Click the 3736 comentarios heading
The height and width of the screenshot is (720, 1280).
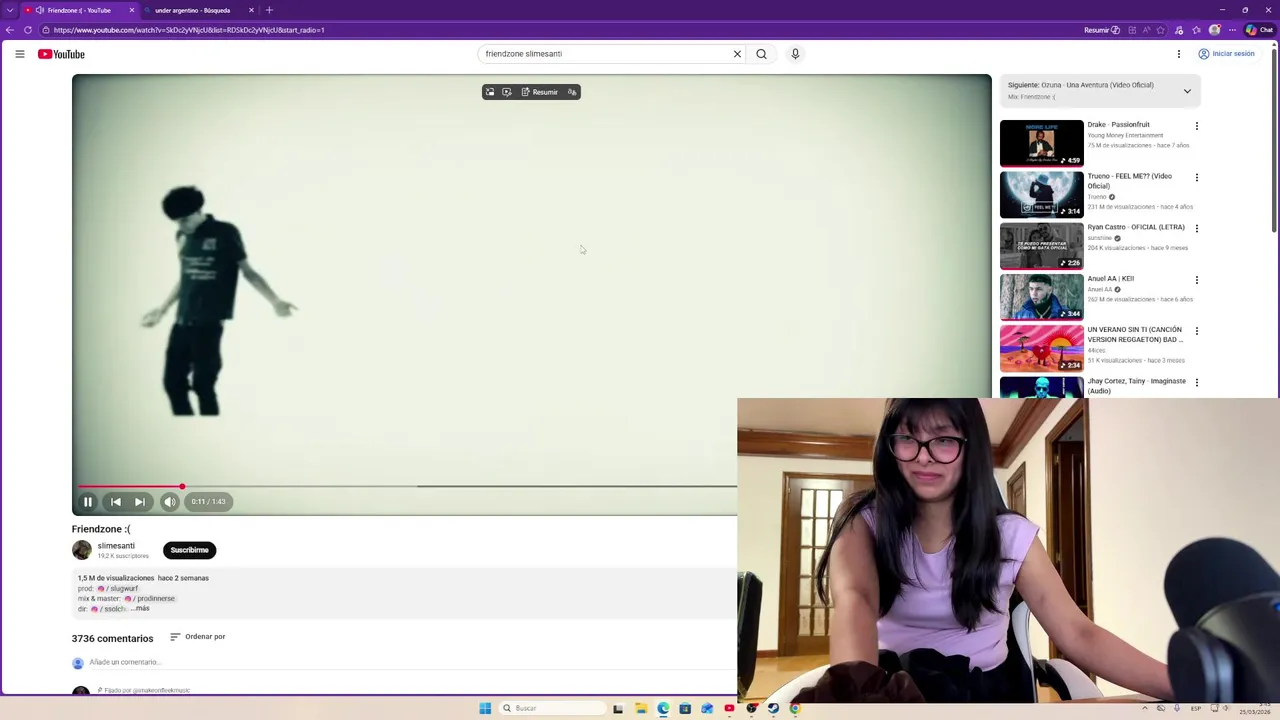tap(112, 638)
